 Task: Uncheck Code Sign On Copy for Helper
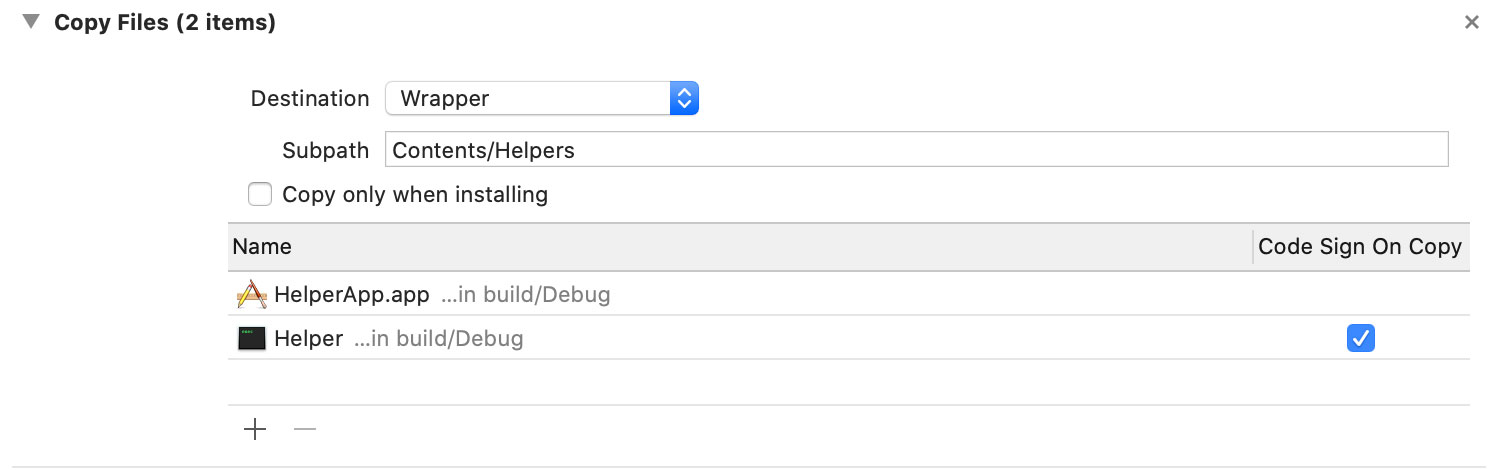click(1360, 338)
